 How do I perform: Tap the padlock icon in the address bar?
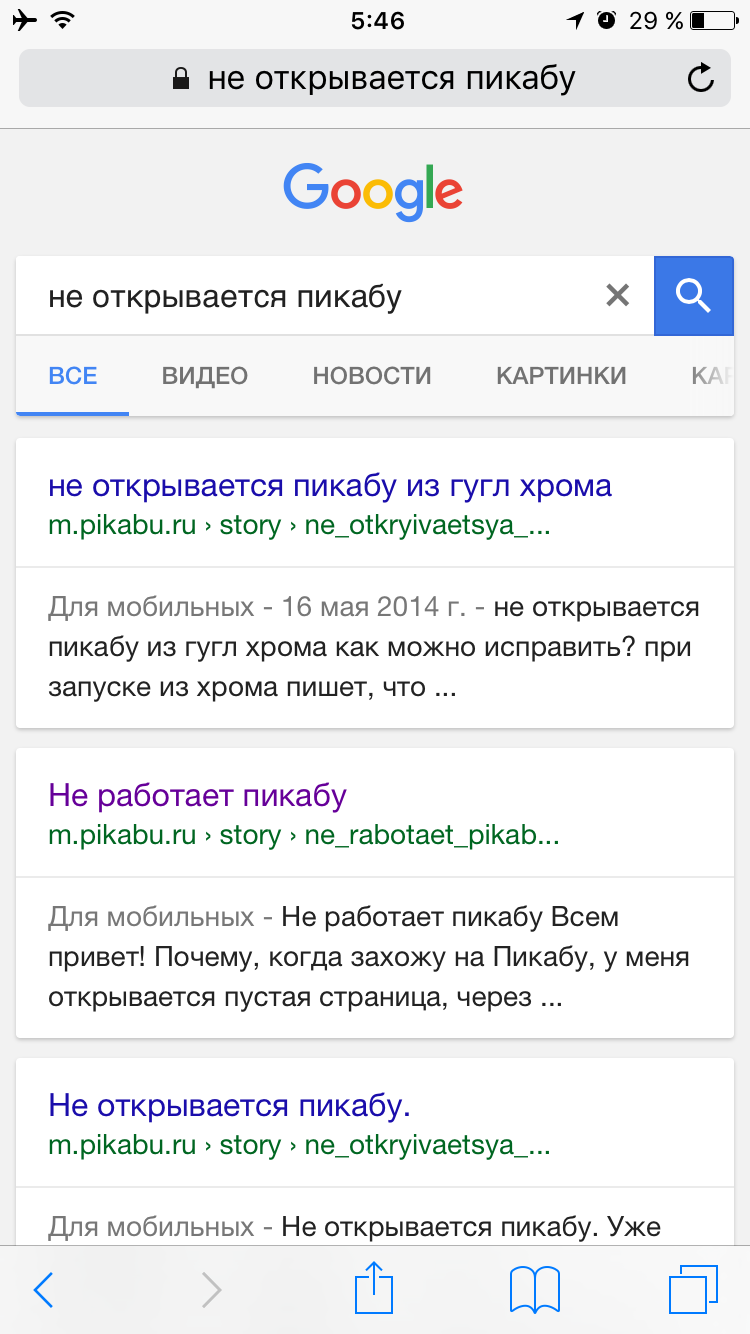(181, 78)
